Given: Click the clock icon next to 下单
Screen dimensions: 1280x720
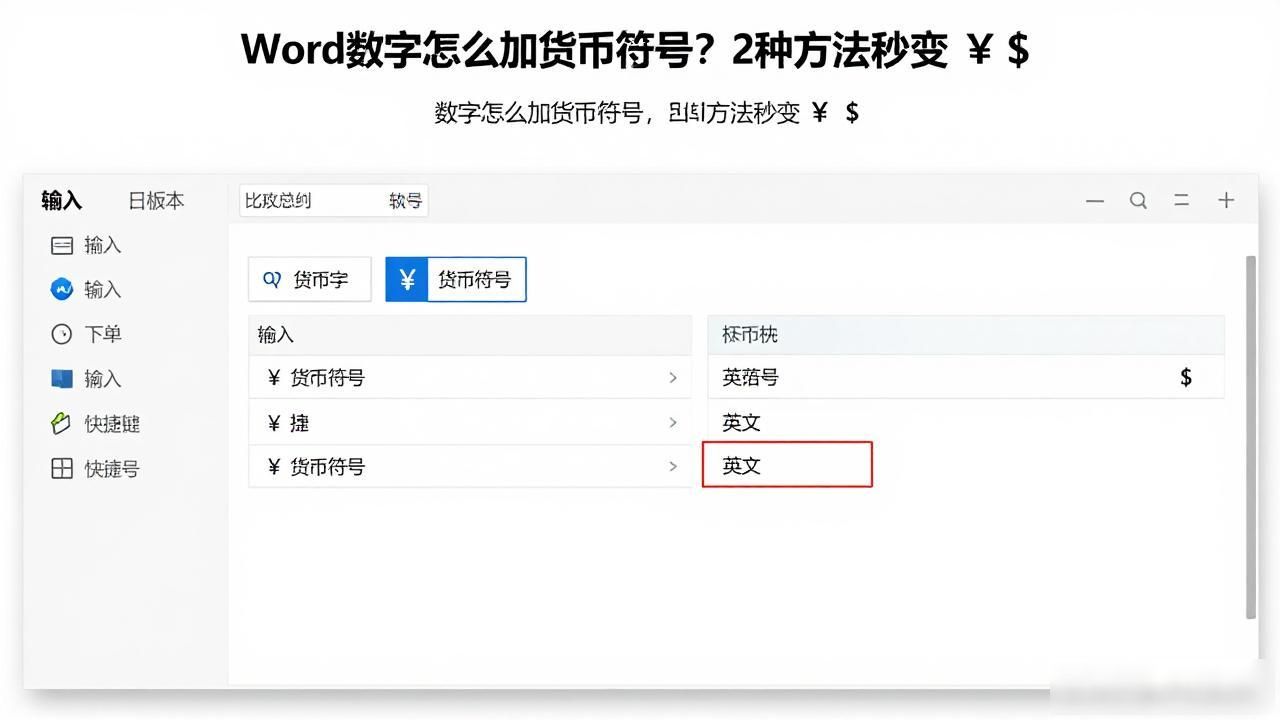Looking at the screenshot, I should coord(62,334).
